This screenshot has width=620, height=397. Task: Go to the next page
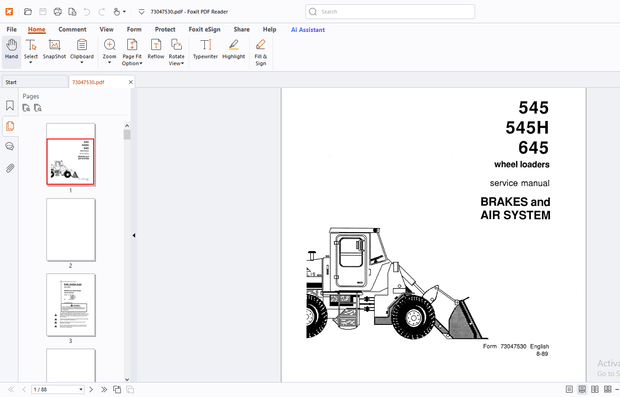tap(91, 389)
